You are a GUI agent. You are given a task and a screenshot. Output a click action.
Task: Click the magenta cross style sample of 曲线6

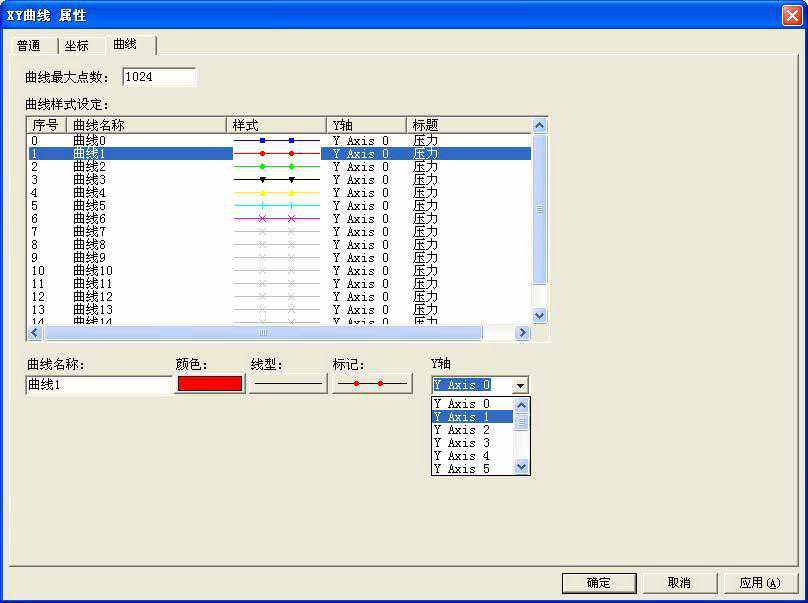point(276,219)
